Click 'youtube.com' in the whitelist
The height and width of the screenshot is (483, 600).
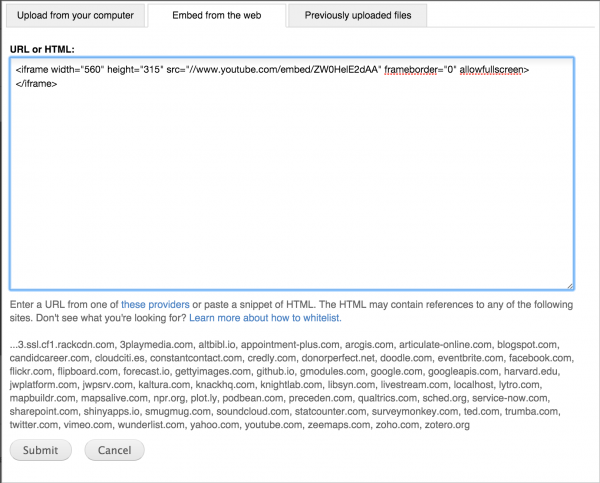pyautogui.click(x=273, y=425)
